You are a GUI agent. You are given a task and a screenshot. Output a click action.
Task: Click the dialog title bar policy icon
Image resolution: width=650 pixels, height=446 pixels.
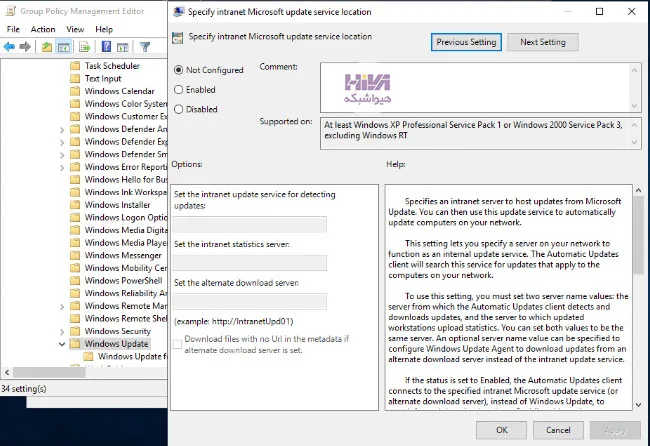coord(179,12)
